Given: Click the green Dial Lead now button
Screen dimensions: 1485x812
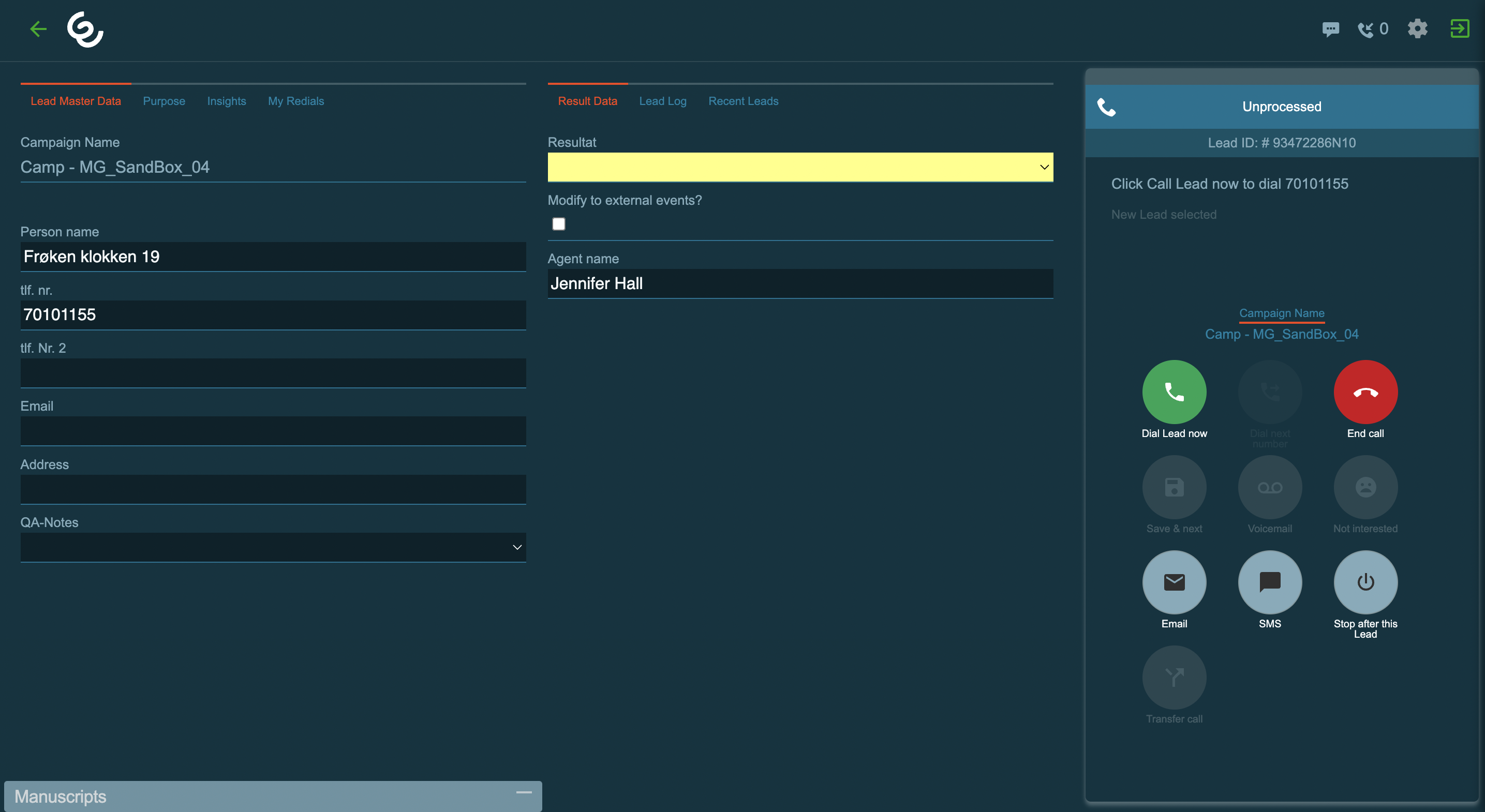Looking at the screenshot, I should coord(1174,392).
